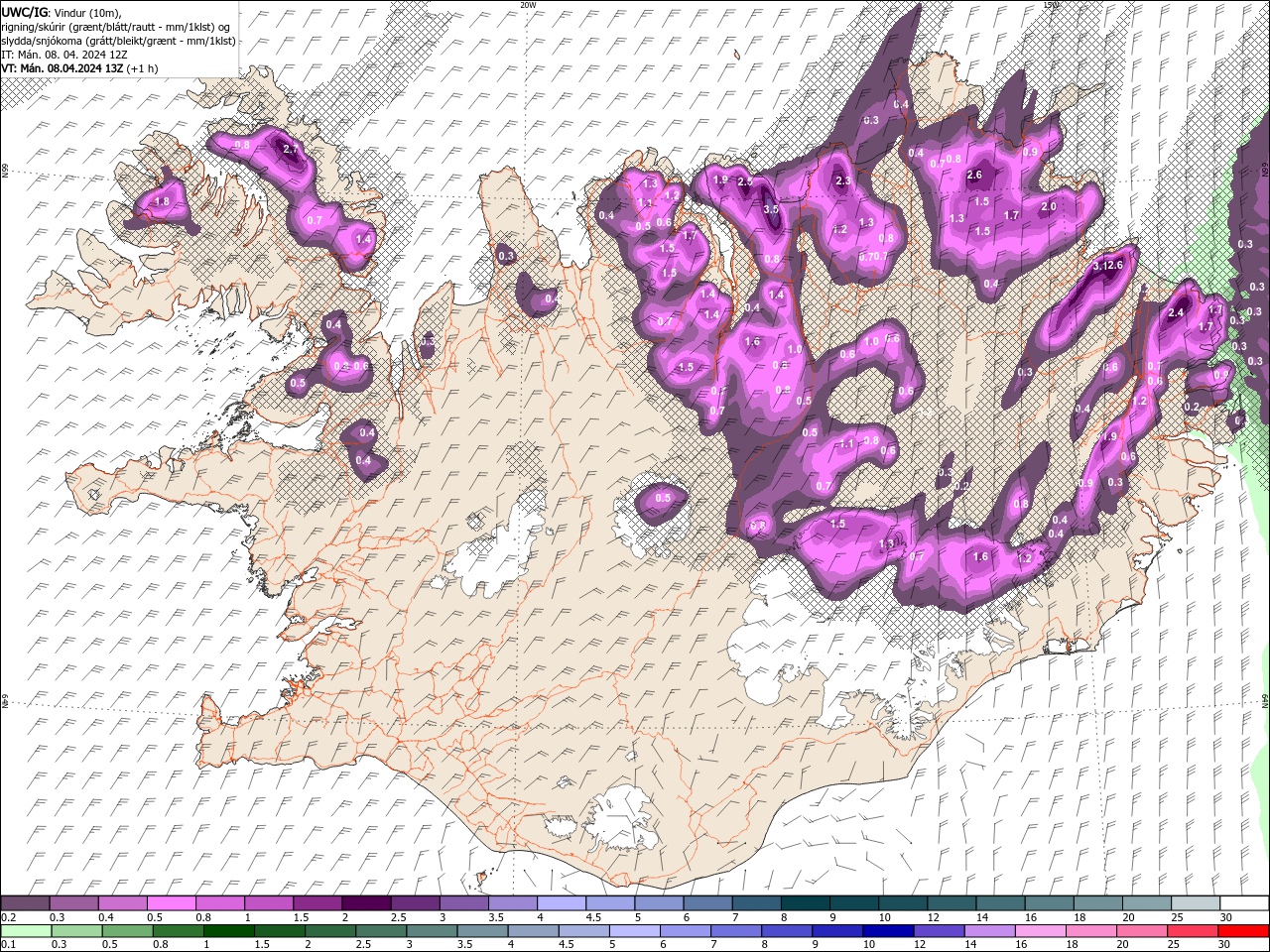Click the 2.0 snowfall value on the map
This screenshot has height=952, width=1270.
1049,207
